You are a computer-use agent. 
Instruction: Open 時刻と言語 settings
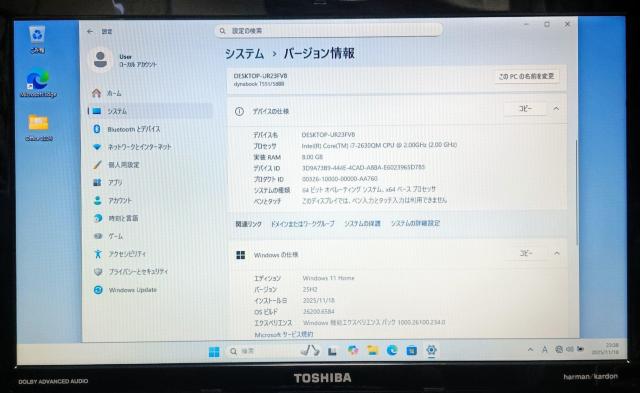tap(149, 218)
